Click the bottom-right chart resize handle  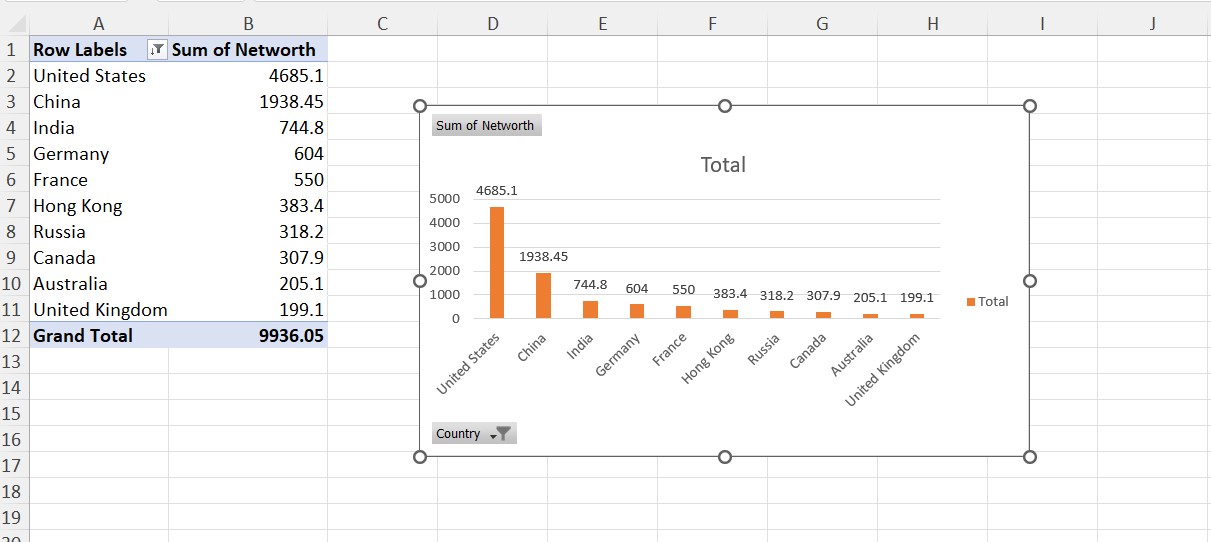(x=1030, y=457)
